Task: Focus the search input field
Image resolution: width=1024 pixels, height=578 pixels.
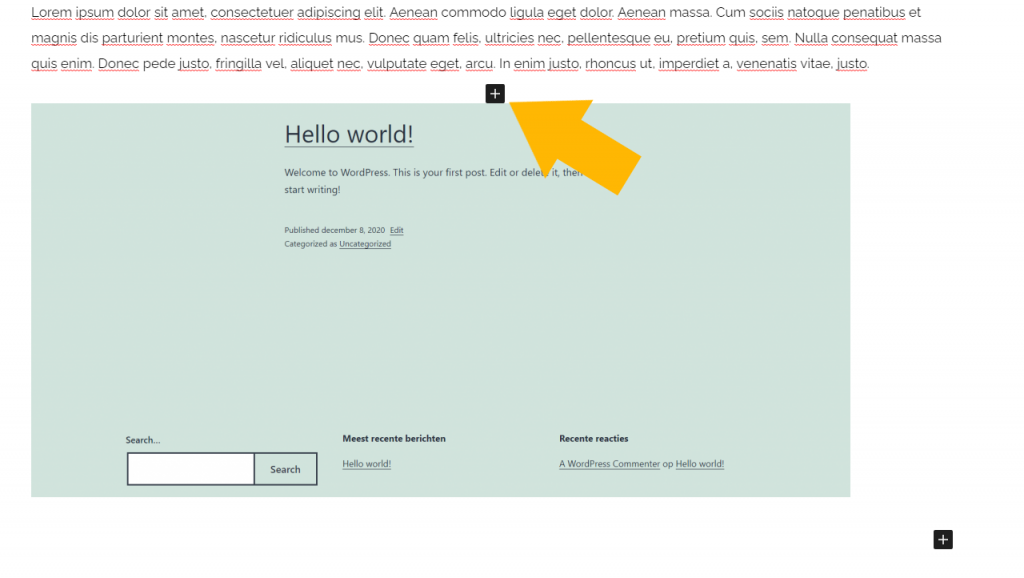Action: (190, 469)
